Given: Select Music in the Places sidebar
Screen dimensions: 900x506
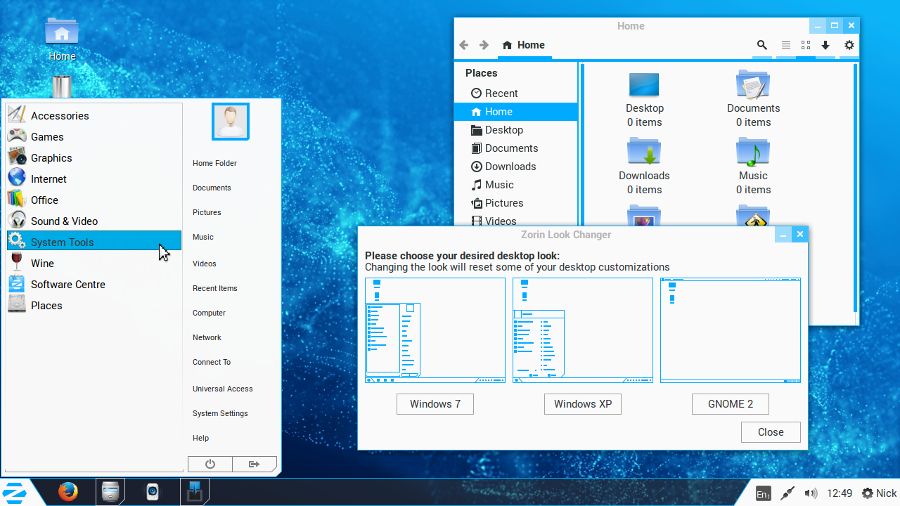Looking at the screenshot, I should click(x=515, y=185).
